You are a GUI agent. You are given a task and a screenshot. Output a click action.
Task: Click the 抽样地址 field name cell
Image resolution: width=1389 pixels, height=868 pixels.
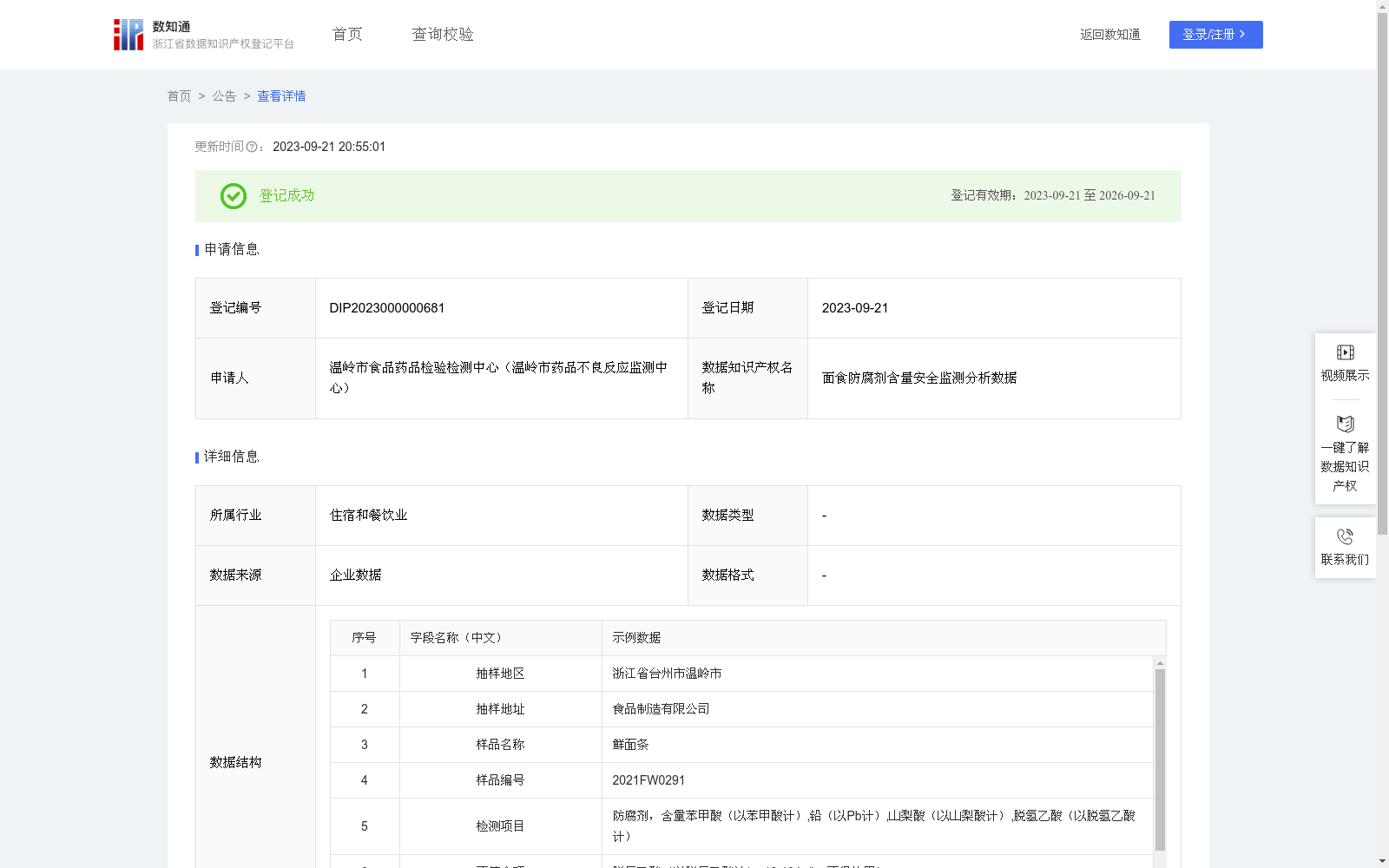[500, 709]
